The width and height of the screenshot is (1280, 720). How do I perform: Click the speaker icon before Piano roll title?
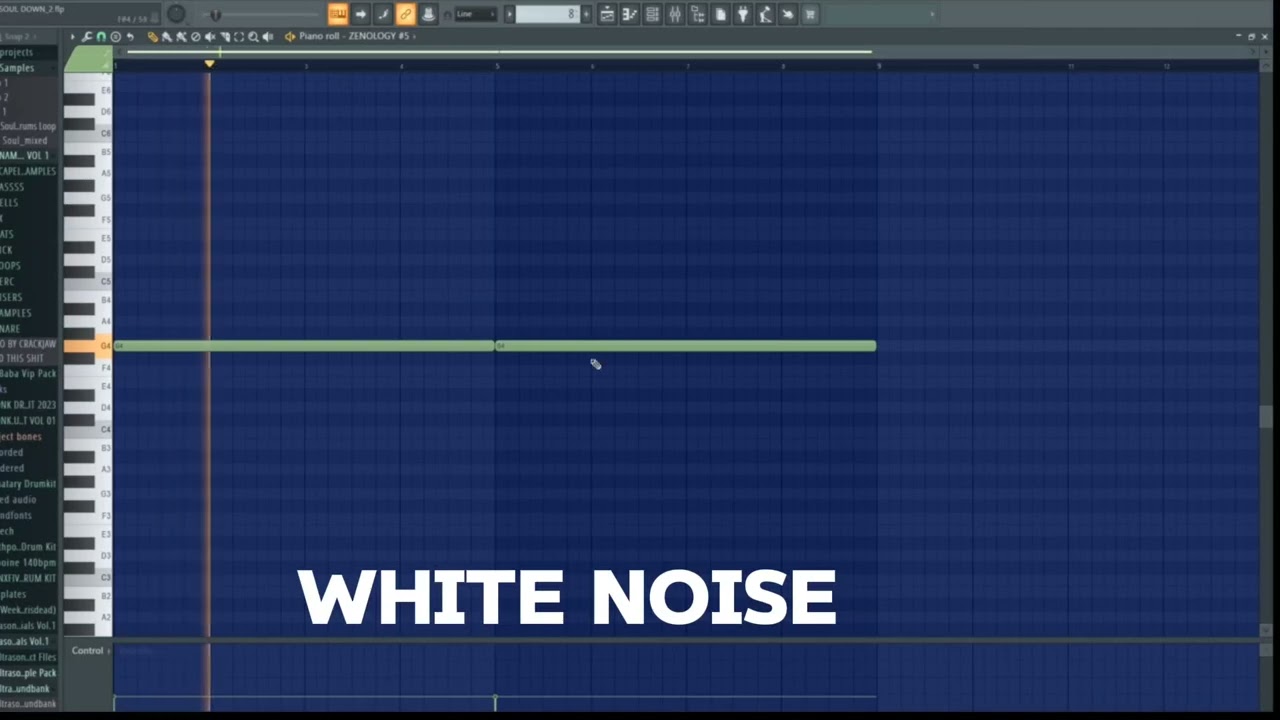290,37
